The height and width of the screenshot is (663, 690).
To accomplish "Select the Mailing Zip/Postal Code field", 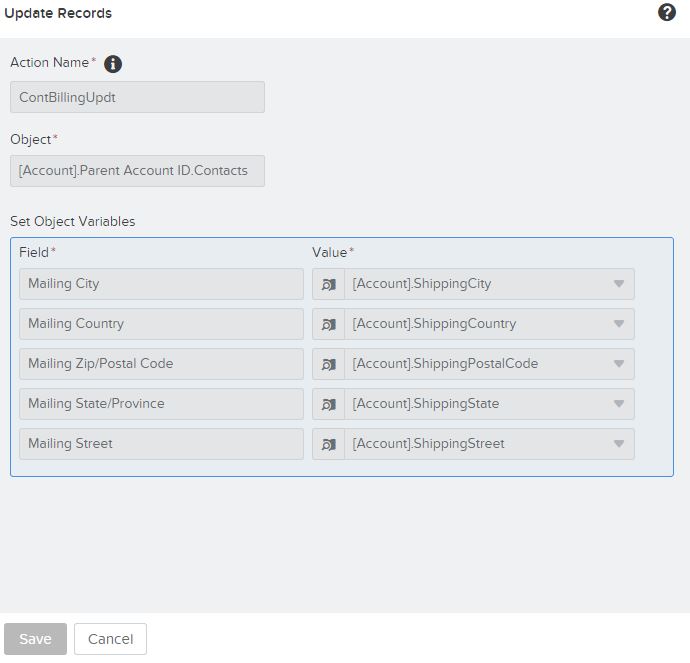I will 161,364.
